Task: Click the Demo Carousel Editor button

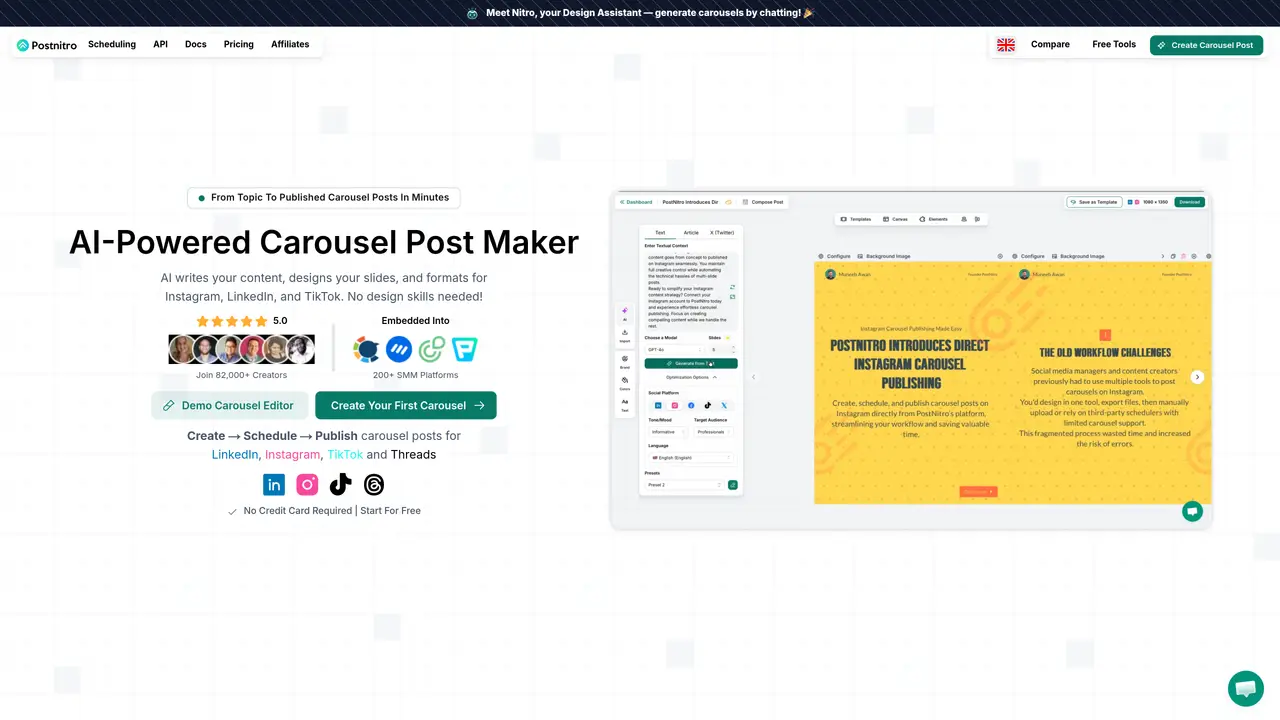Action: coord(229,405)
